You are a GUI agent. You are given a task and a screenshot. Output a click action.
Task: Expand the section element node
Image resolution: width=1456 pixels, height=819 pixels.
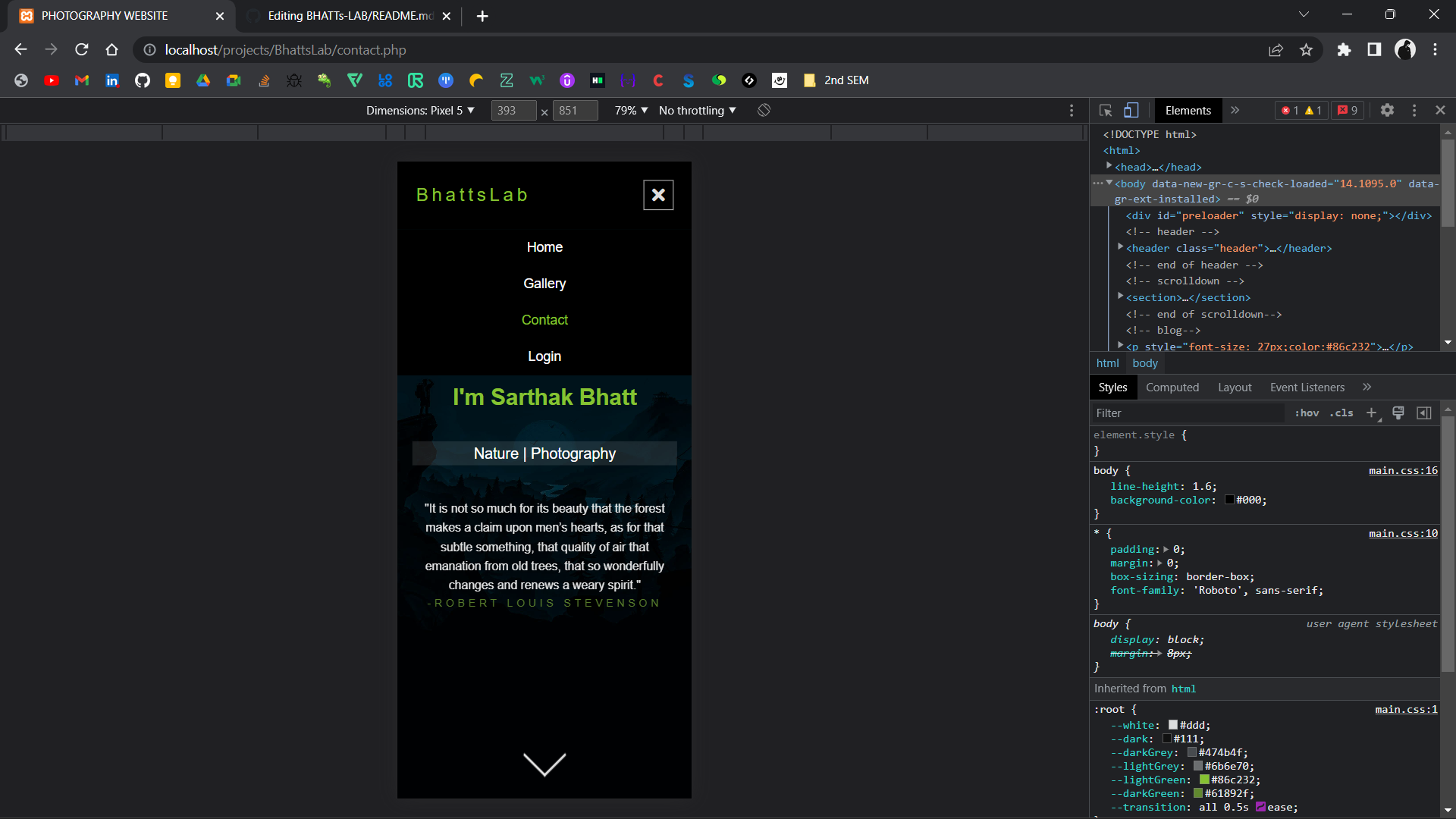pos(1120,296)
